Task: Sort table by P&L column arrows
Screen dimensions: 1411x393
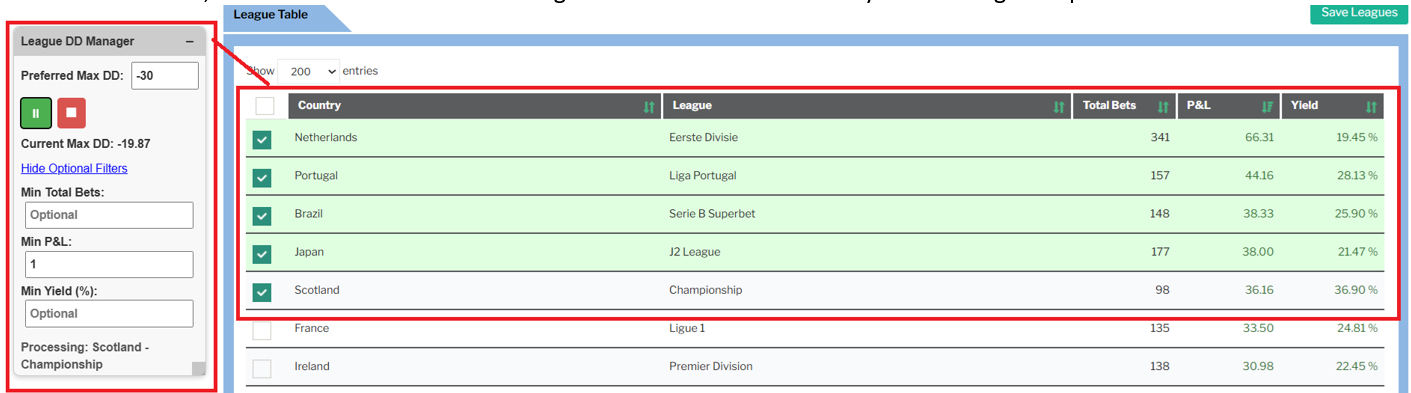Action: [1267, 106]
